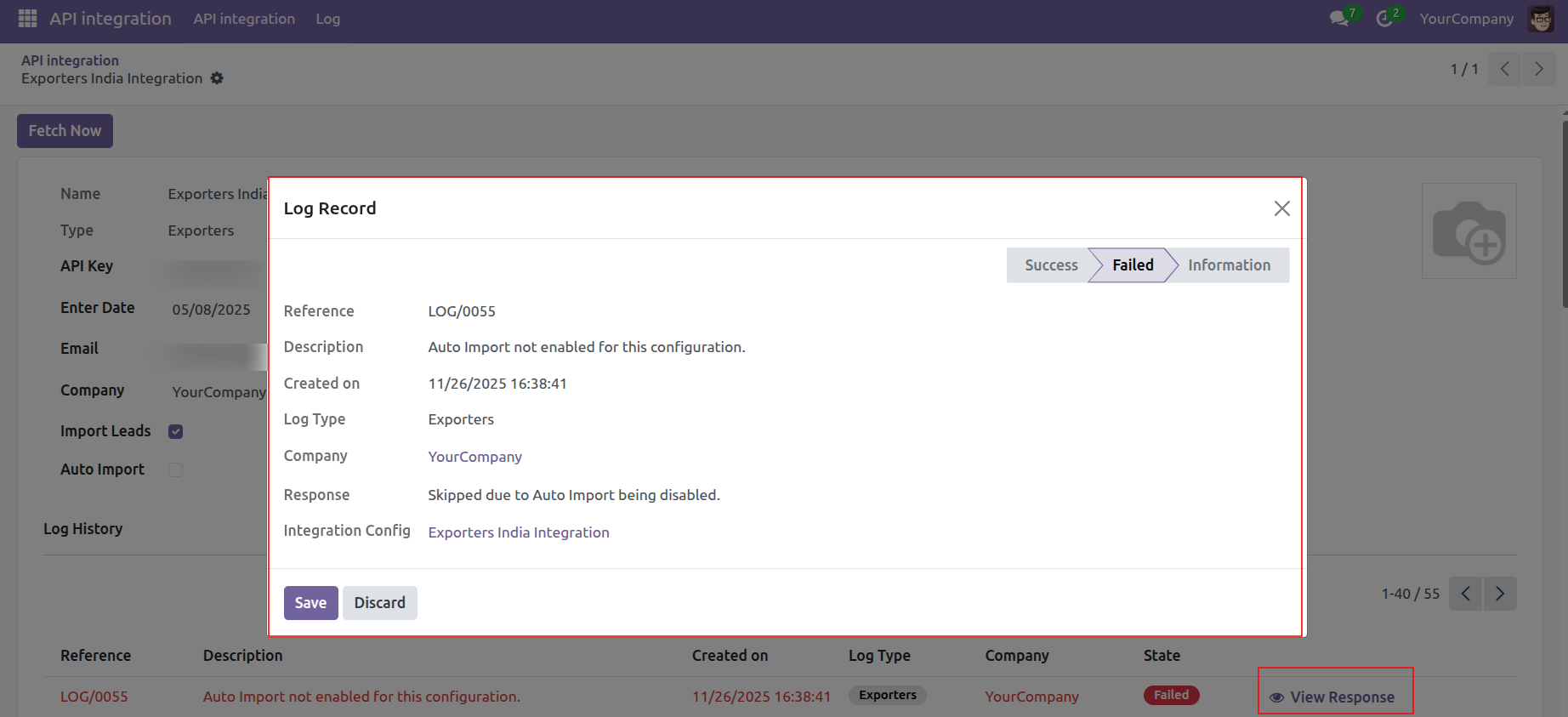The height and width of the screenshot is (717, 1568).
Task: Open the conversations chat icon
Action: [1339, 18]
